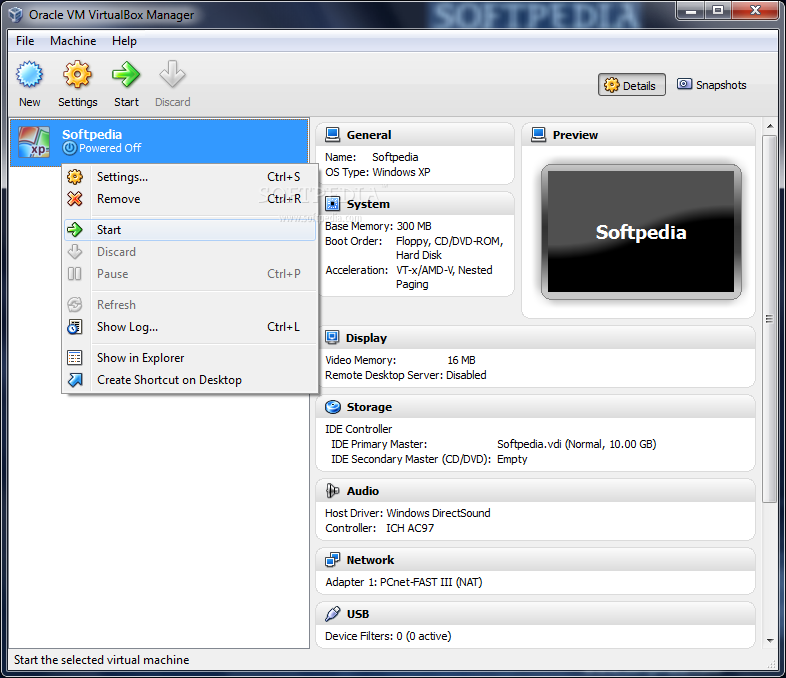Click the Softpedia preview thumbnail
This screenshot has width=786, height=678.
641,232
